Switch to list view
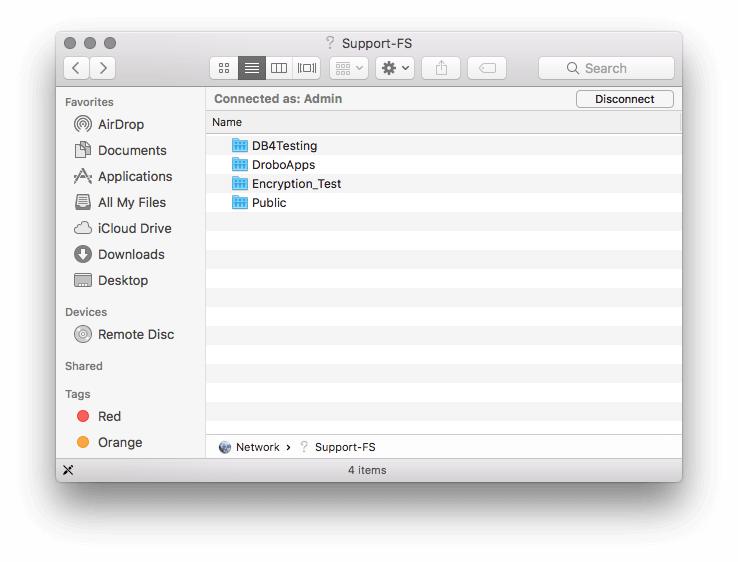The height and width of the screenshot is (562, 738). [252, 68]
